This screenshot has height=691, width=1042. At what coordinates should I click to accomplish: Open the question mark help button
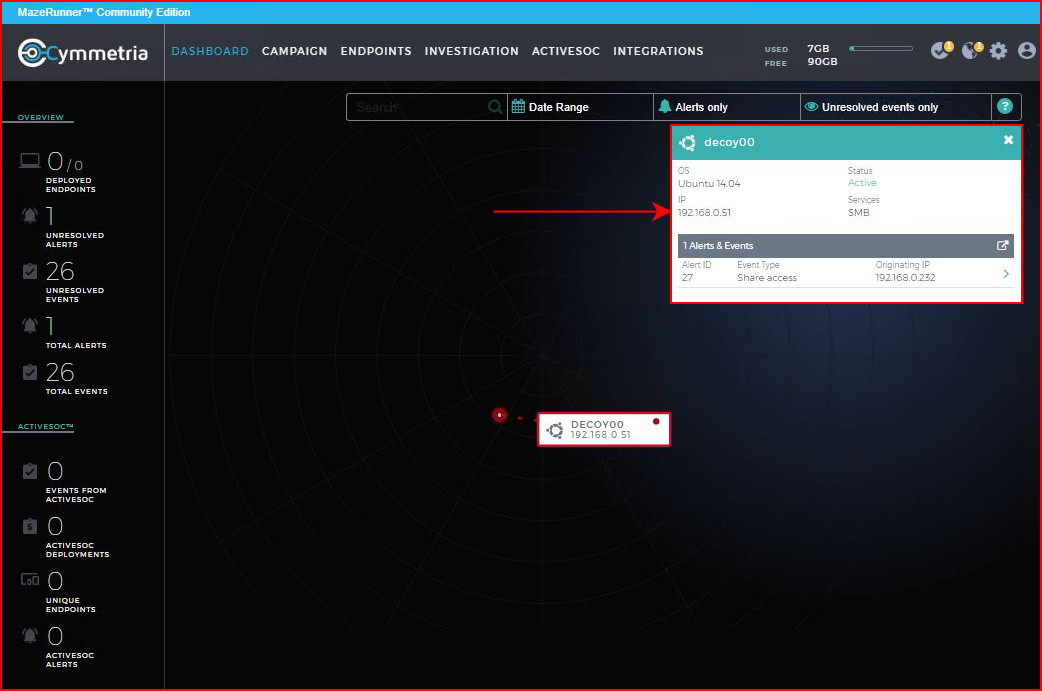[x=1005, y=106]
